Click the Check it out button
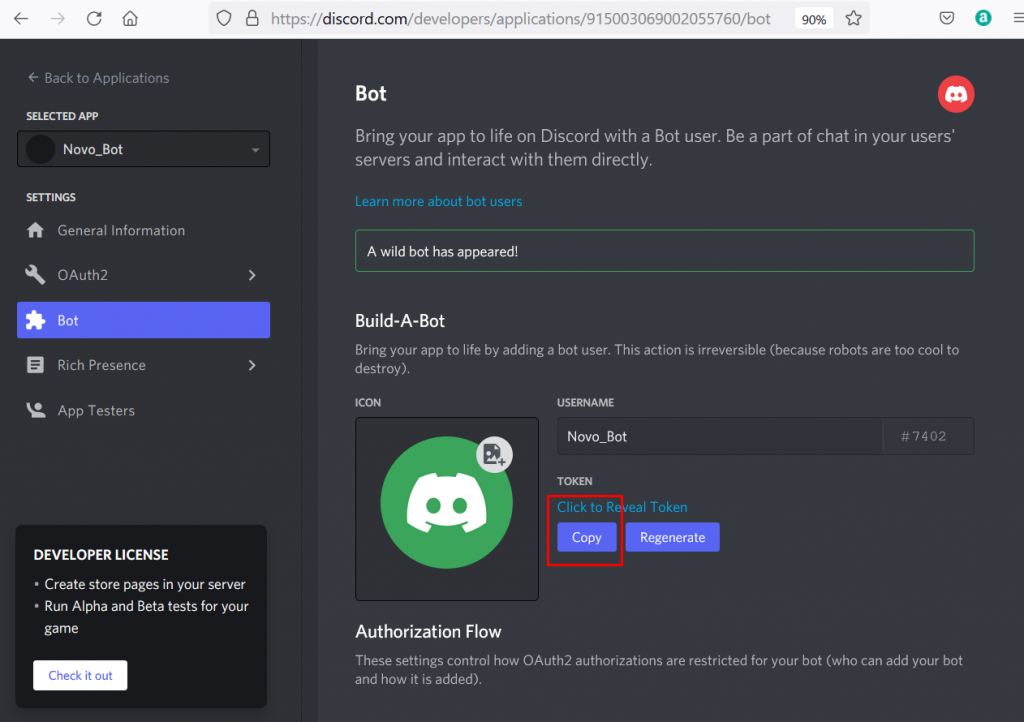1024x722 pixels. pos(80,675)
